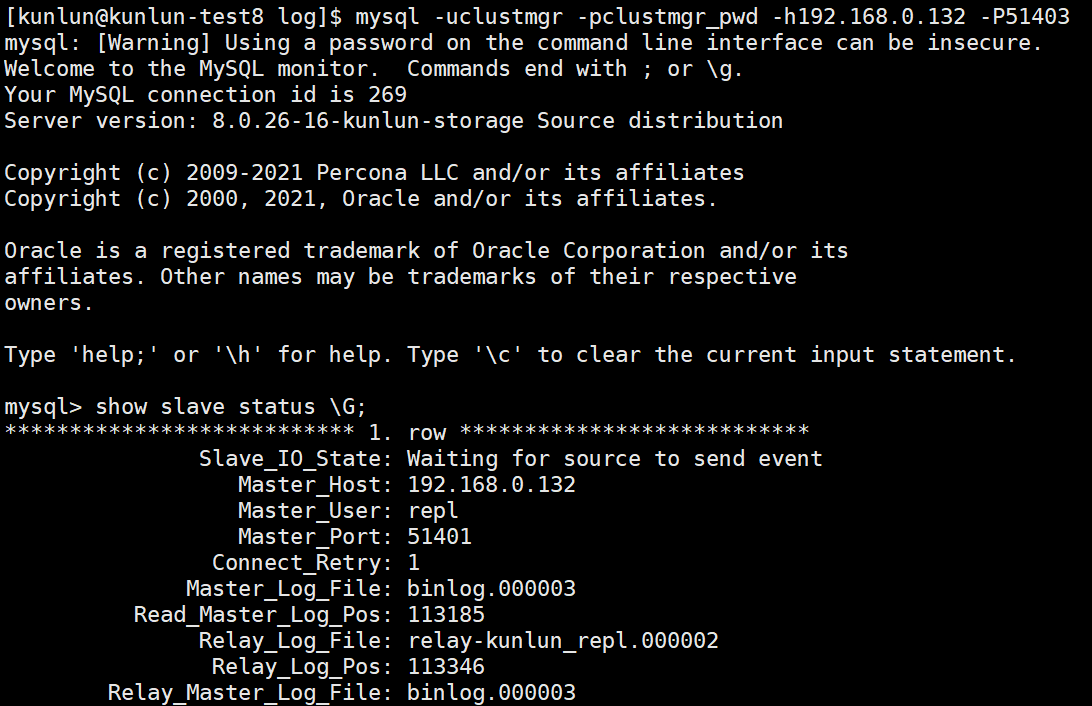Click the Master_User value repl
The height and width of the screenshot is (706, 1092).
(432, 511)
